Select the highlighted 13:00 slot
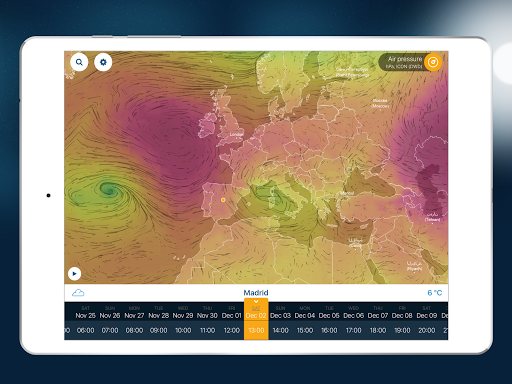Viewport: 512px width, 384px height. tap(256, 330)
